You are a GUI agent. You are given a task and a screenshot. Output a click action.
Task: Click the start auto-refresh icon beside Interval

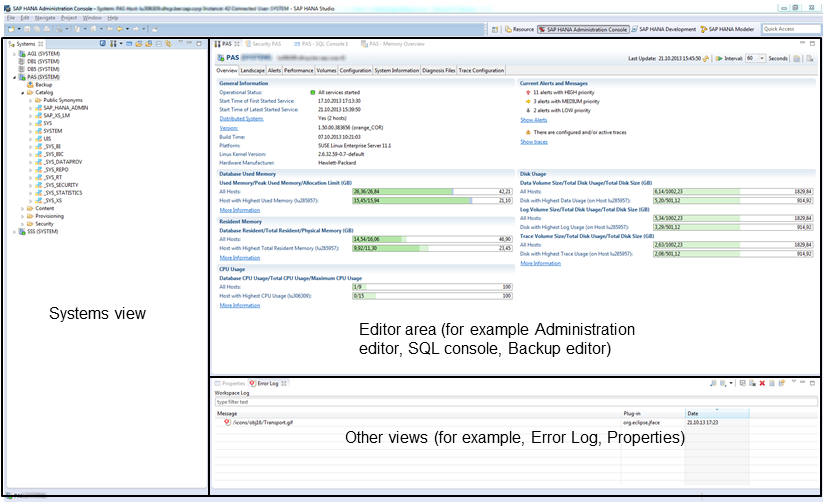click(x=718, y=59)
